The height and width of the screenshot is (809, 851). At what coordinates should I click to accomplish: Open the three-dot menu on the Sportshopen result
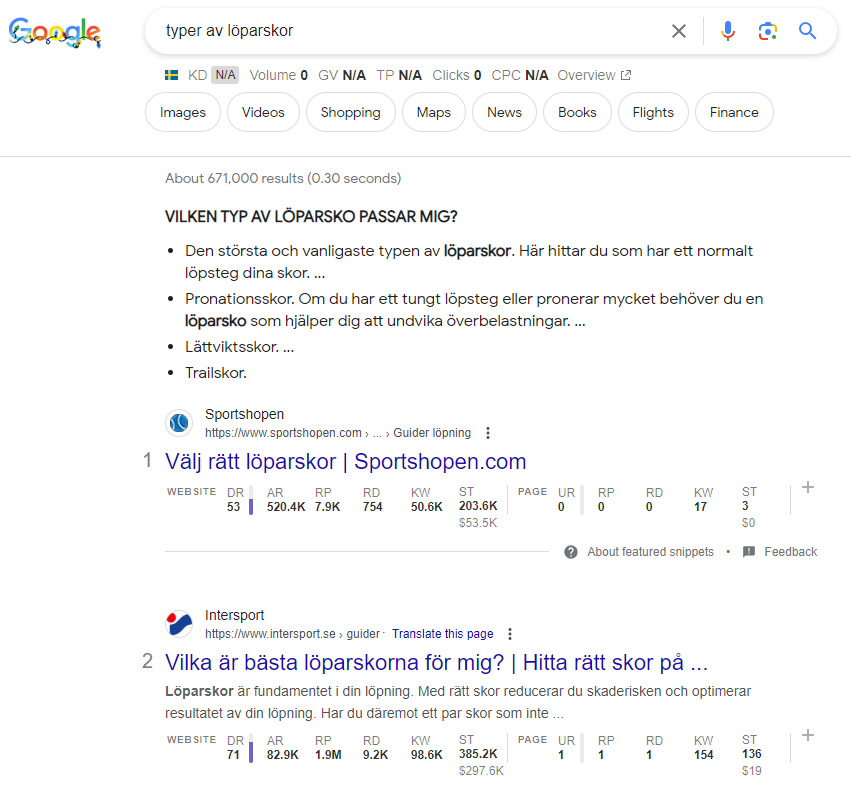(487, 432)
